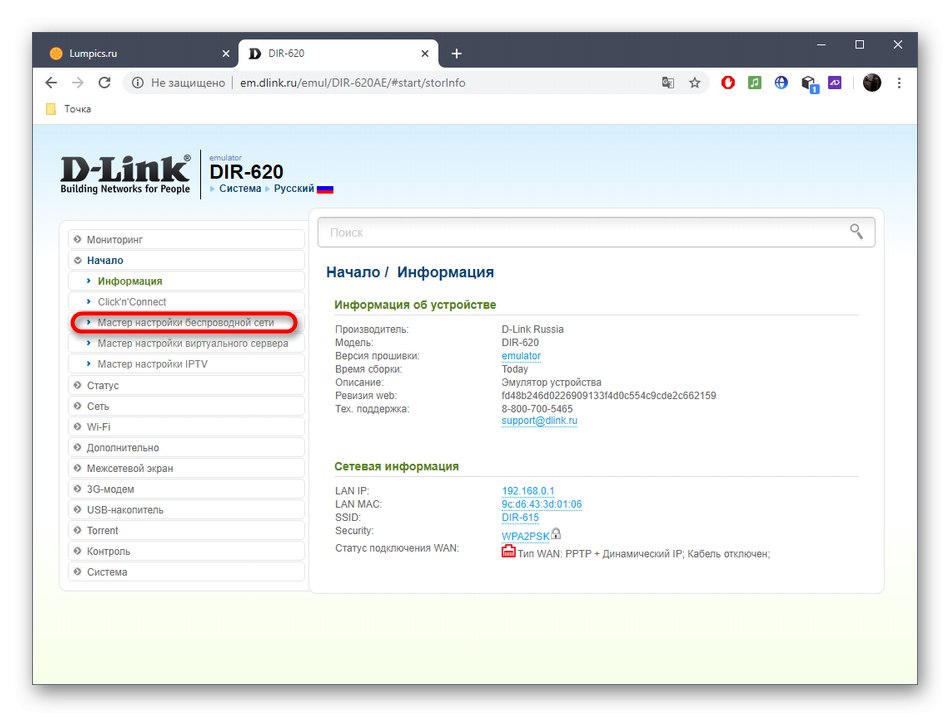Open the cube extension with blue badge
The width and height of the screenshot is (950, 717).
point(809,84)
